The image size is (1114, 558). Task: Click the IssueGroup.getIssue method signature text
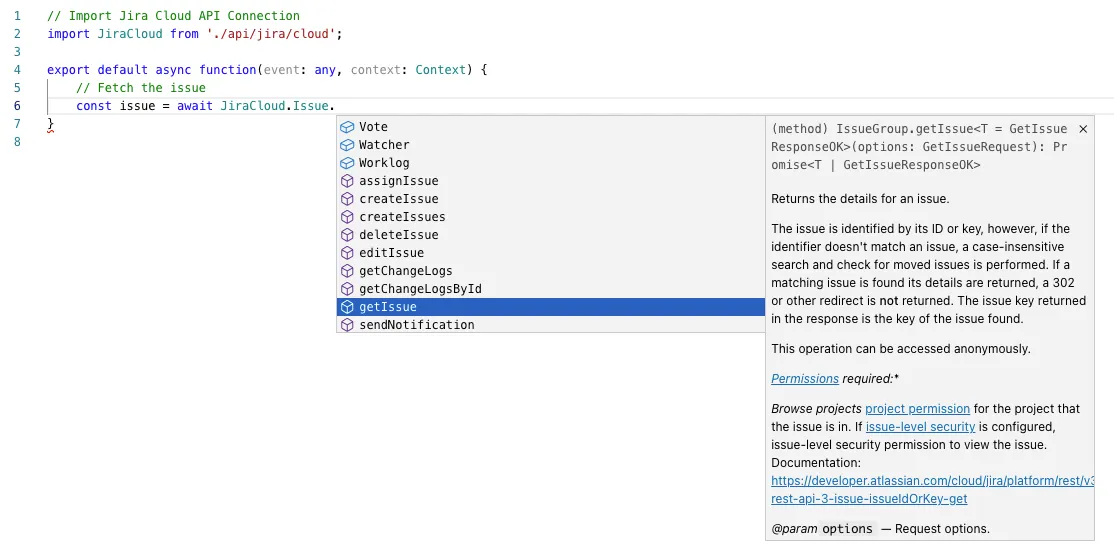pos(919,147)
